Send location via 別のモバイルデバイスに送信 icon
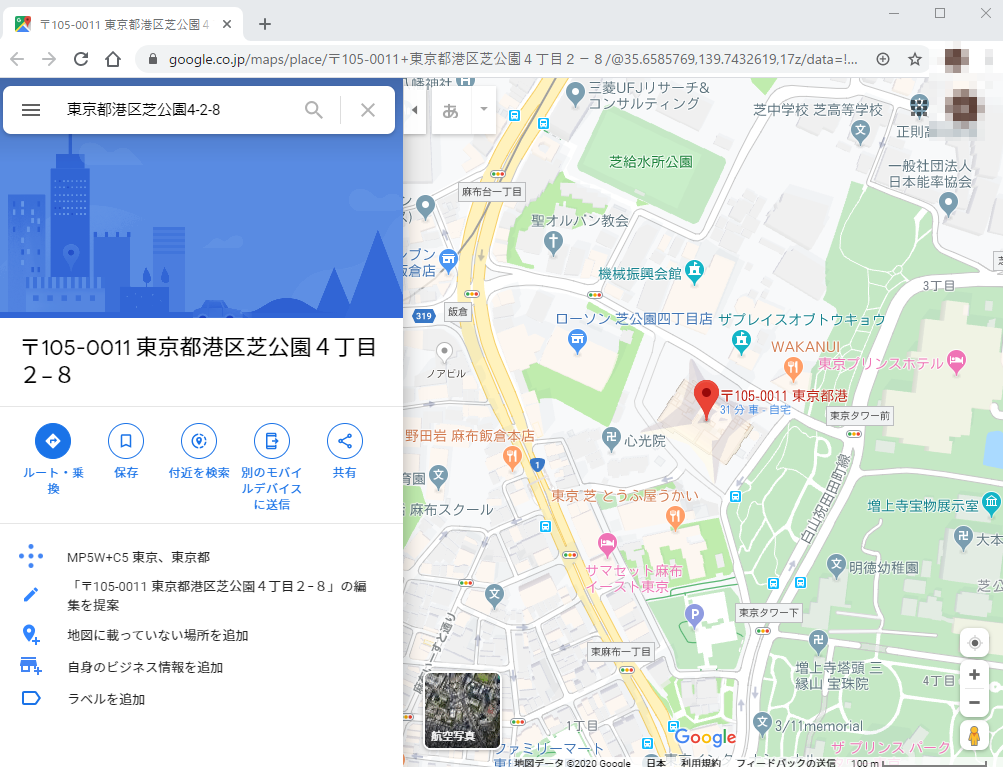1003x767 pixels. click(271, 440)
